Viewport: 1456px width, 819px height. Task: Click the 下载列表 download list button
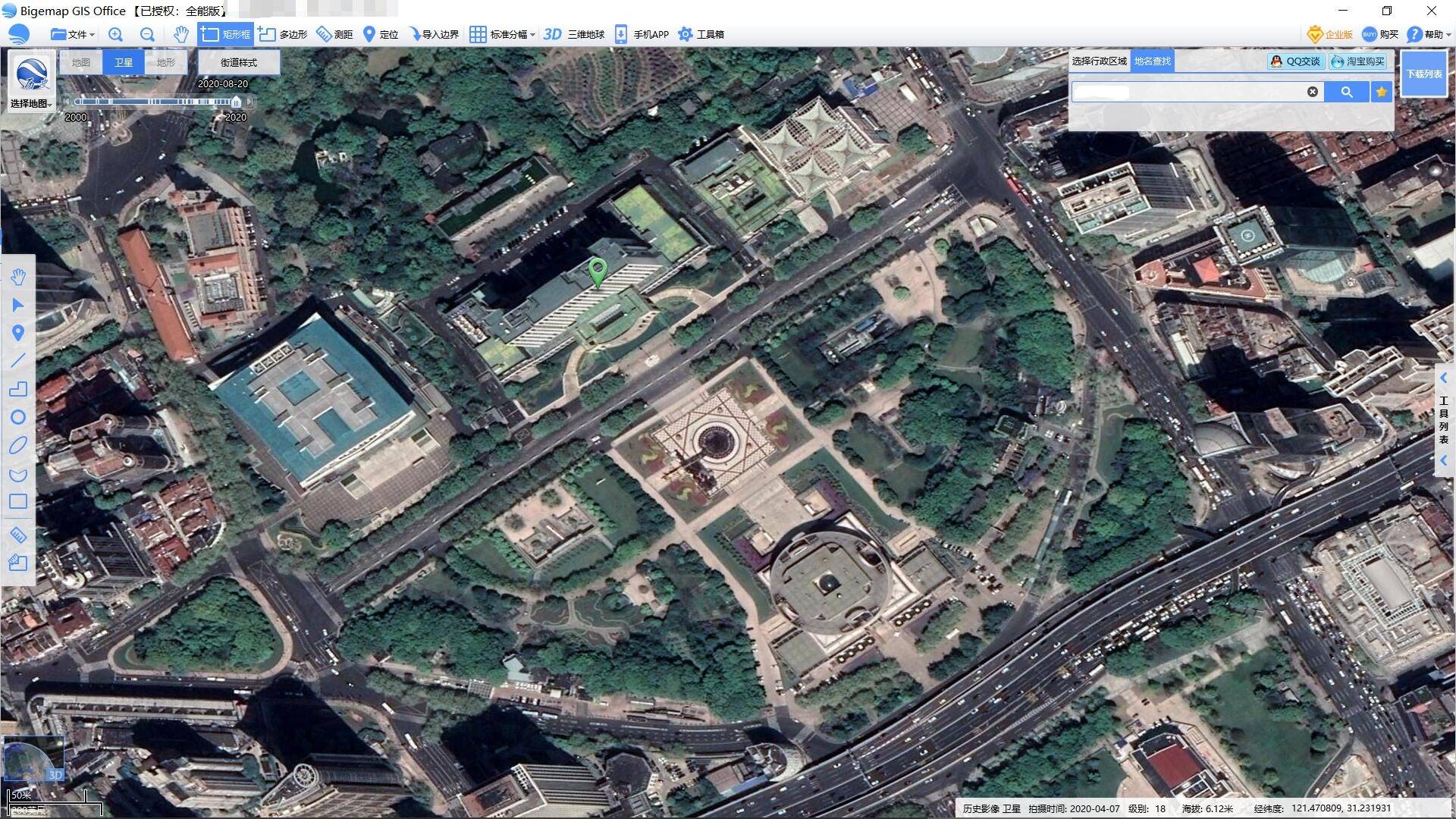[1423, 74]
